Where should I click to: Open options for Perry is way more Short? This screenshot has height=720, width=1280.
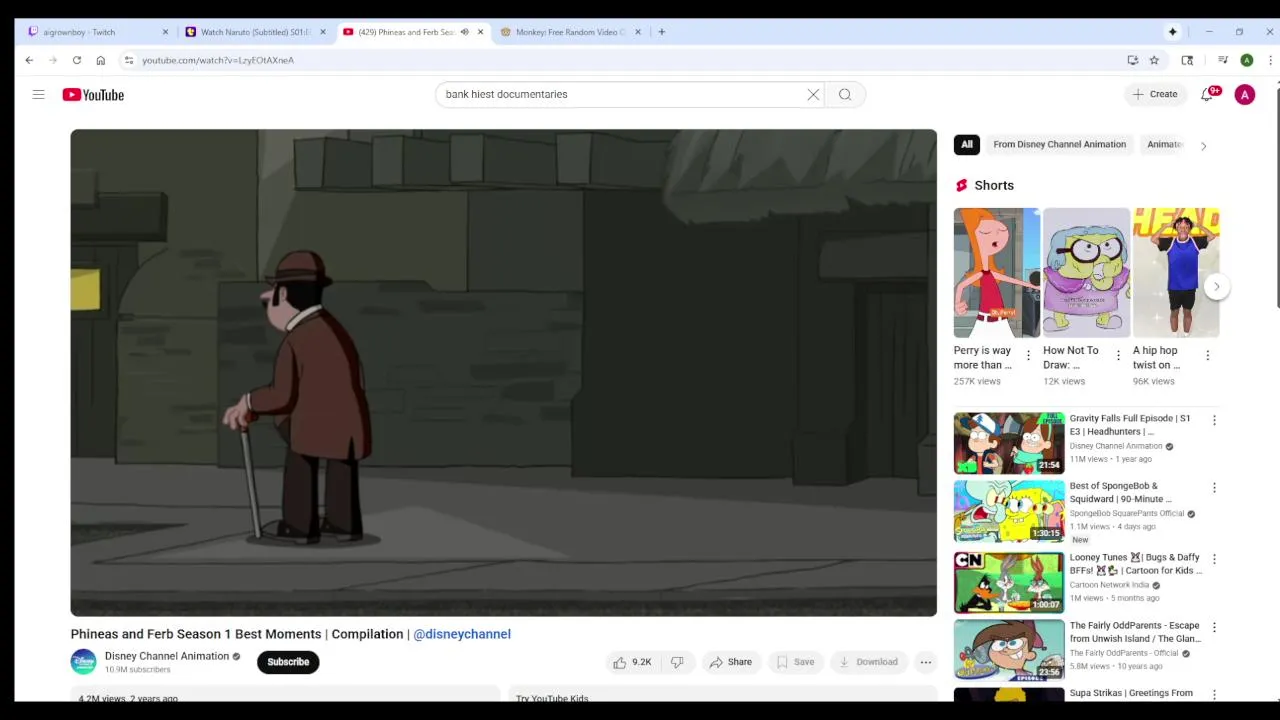click(x=1028, y=356)
